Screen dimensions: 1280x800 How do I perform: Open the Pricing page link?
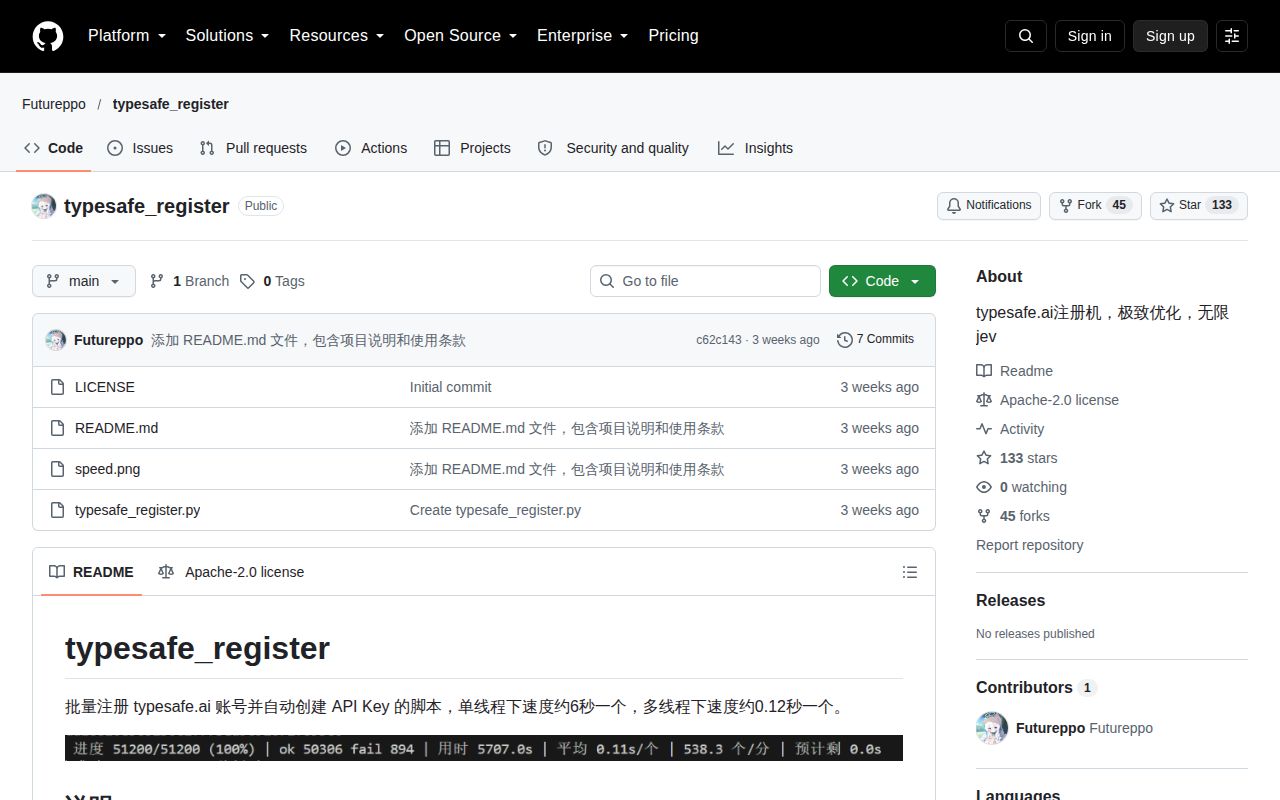(x=673, y=36)
